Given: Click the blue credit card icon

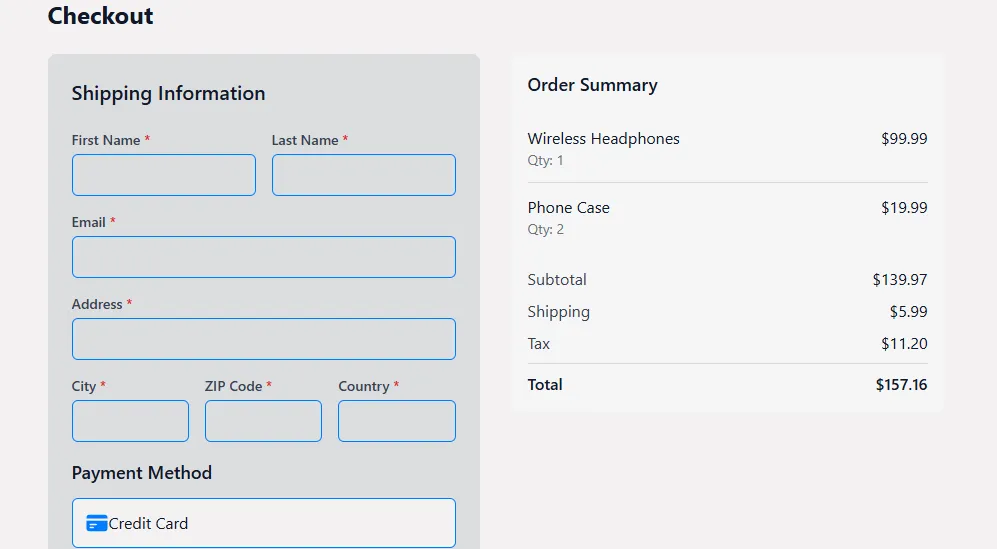Looking at the screenshot, I should (96, 523).
